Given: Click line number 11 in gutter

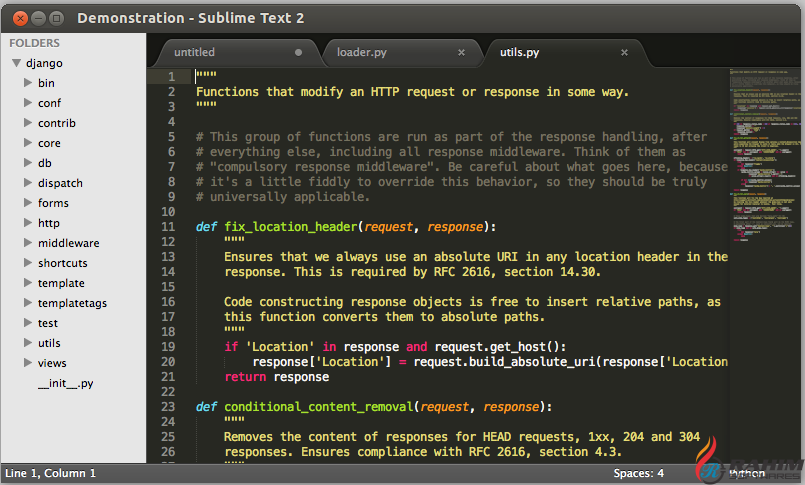Looking at the screenshot, I should pyautogui.click(x=170, y=227).
